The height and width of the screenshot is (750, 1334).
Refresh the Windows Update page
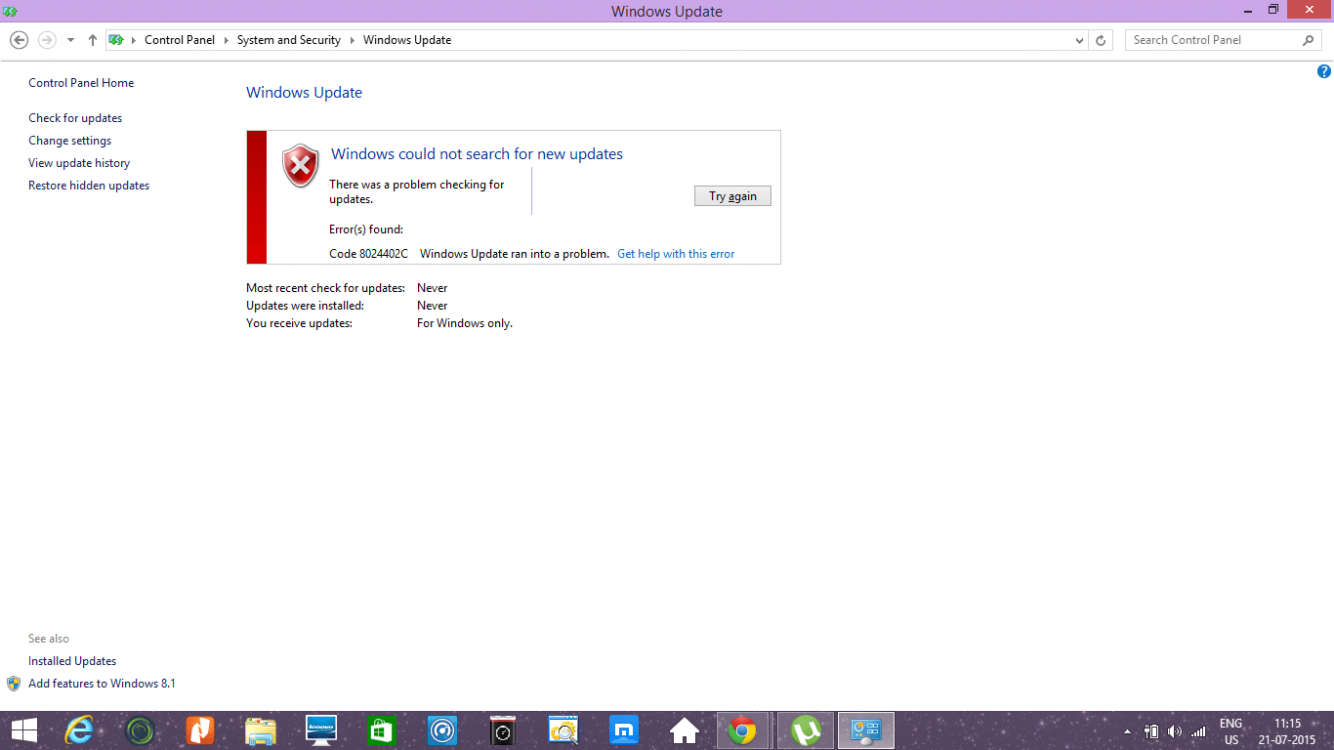click(1101, 40)
